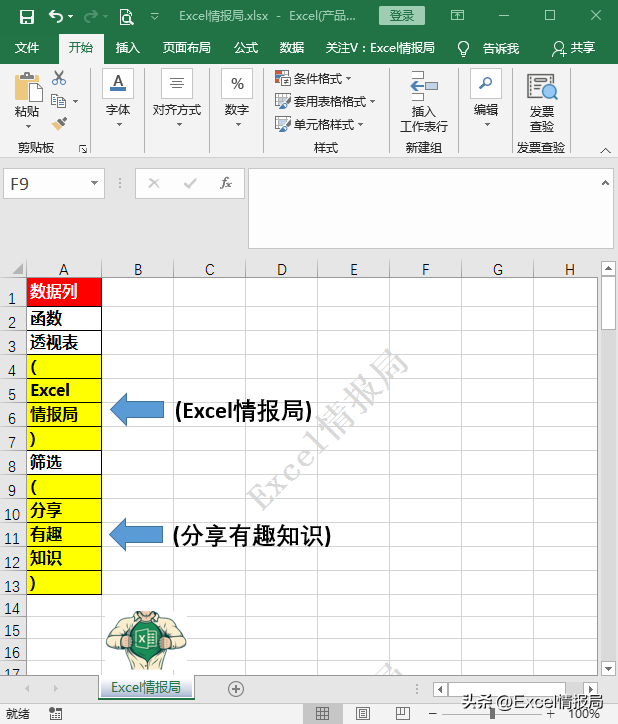Open the Name Box dropdown arrow
The width and height of the screenshot is (618, 724).
(95, 183)
